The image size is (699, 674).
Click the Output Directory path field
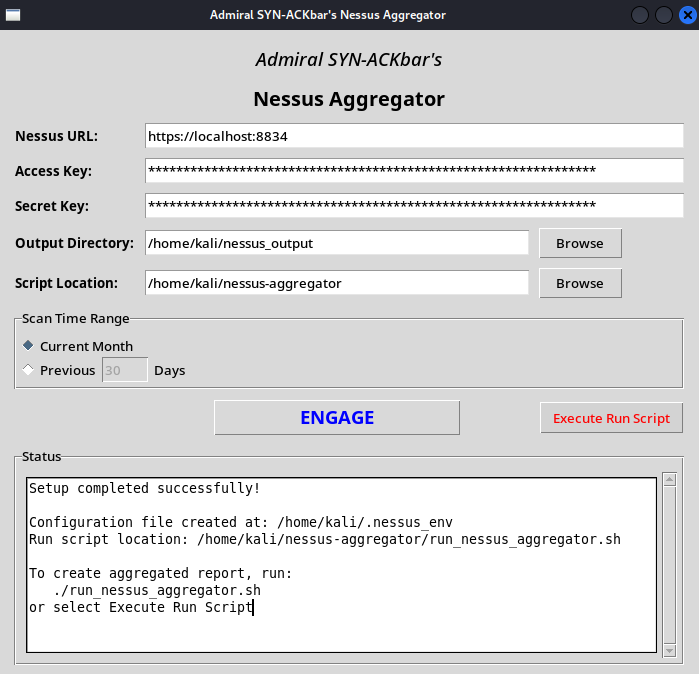click(x=337, y=243)
